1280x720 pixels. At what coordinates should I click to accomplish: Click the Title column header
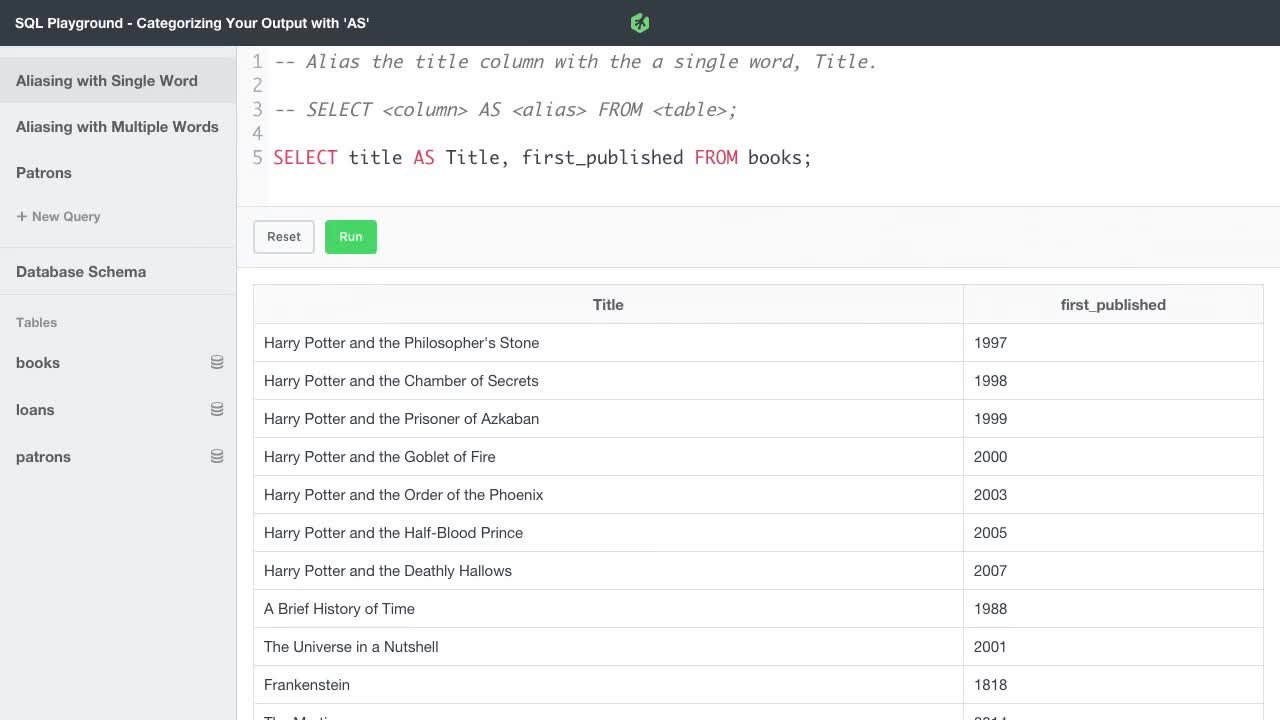point(608,305)
